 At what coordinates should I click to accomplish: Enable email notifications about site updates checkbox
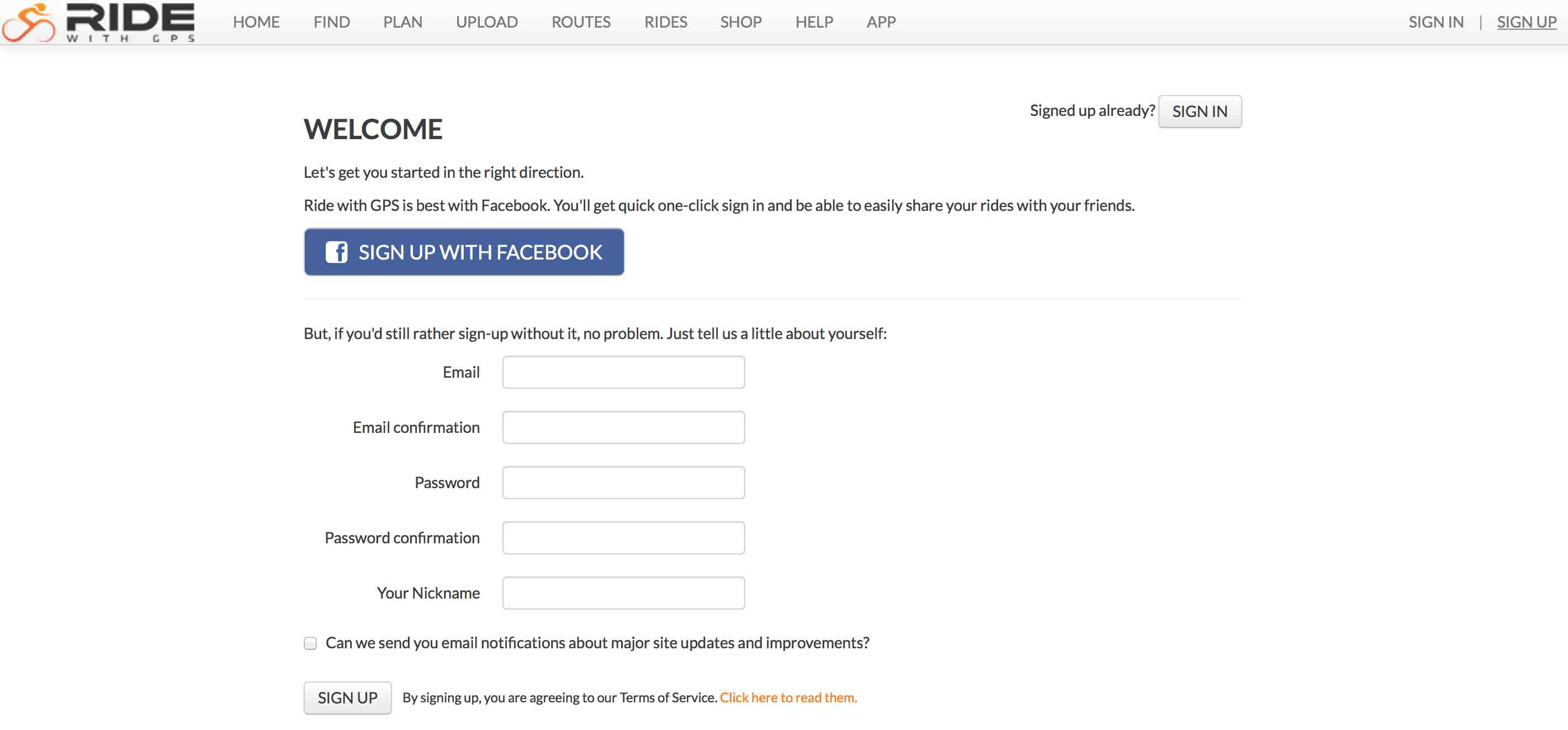[310, 643]
